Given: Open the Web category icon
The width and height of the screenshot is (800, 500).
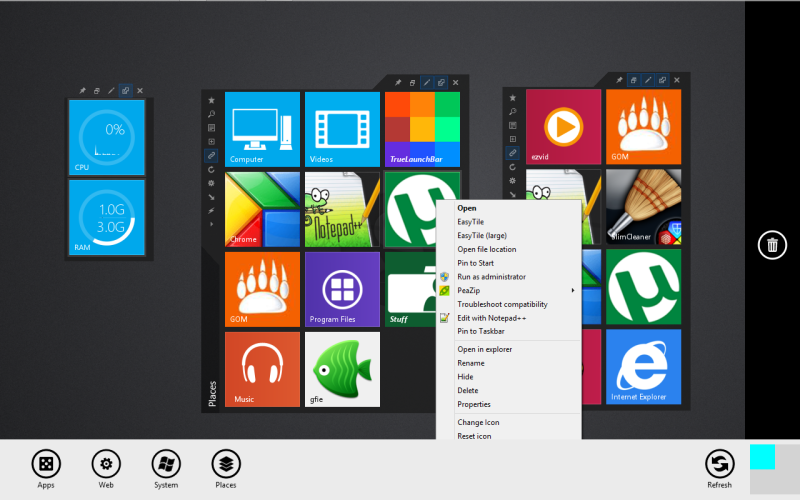Looking at the screenshot, I should 106,464.
